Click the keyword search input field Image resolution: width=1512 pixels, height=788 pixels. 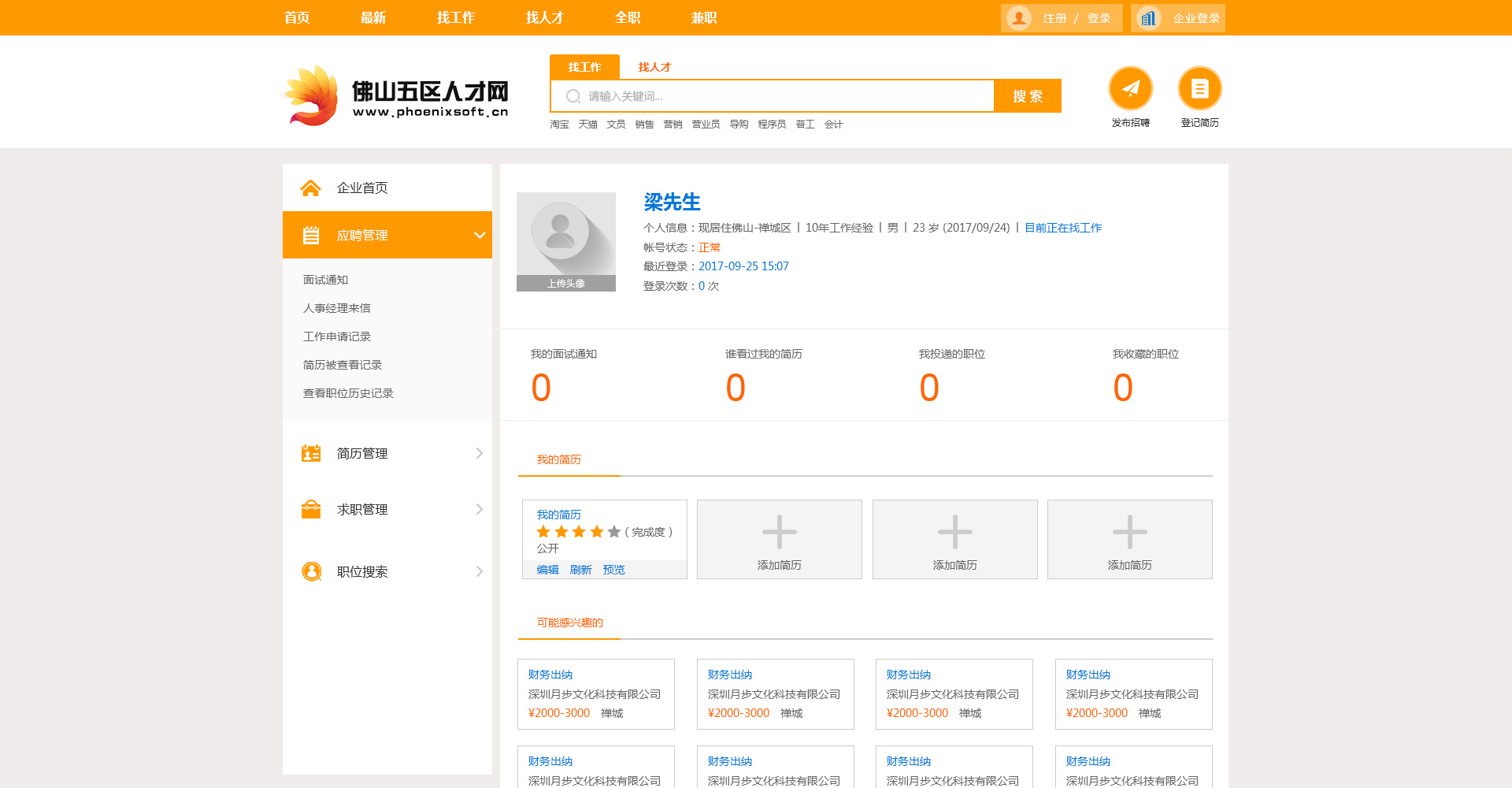[780, 96]
